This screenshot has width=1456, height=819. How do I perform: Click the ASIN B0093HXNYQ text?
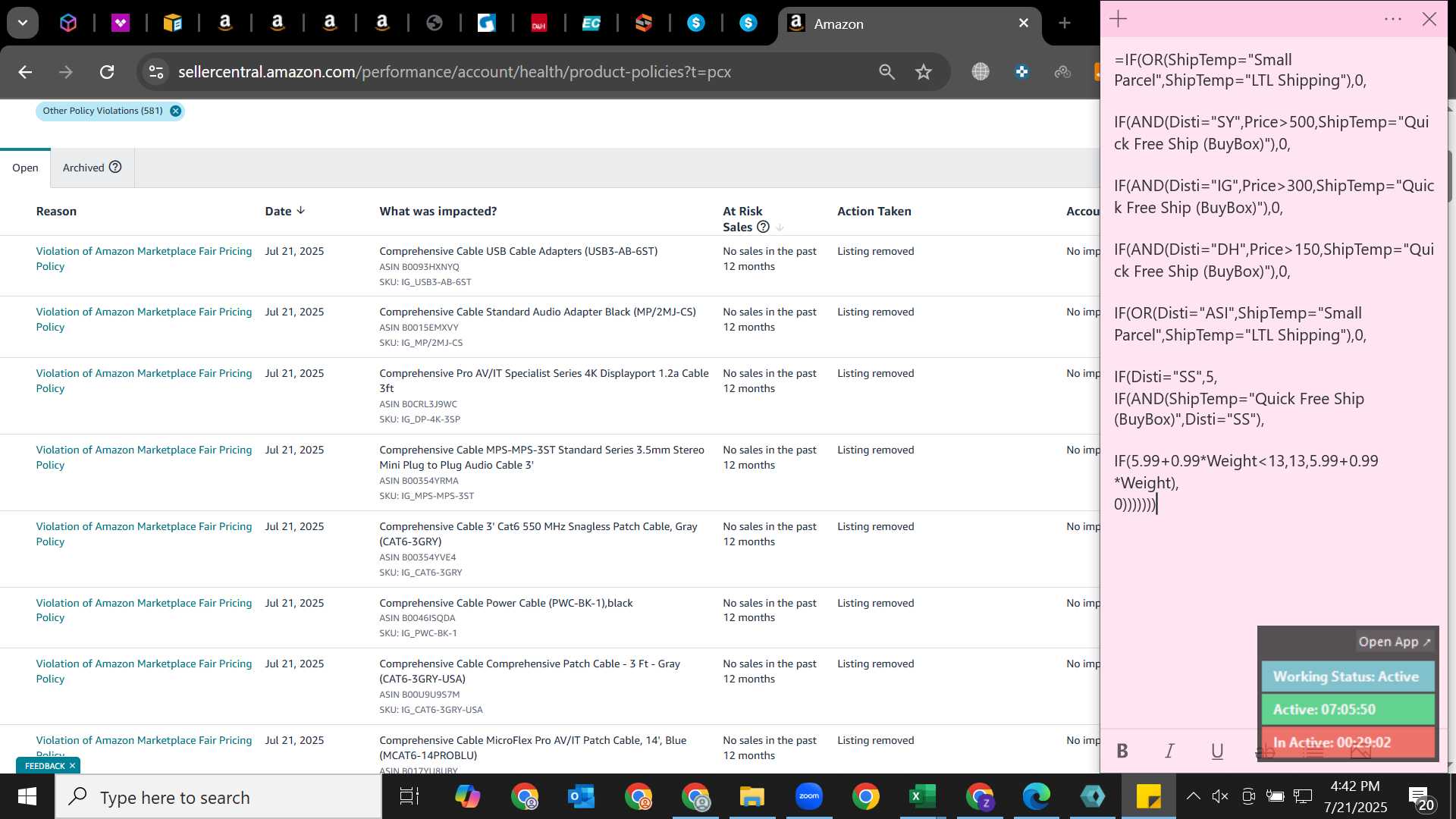tap(419, 267)
